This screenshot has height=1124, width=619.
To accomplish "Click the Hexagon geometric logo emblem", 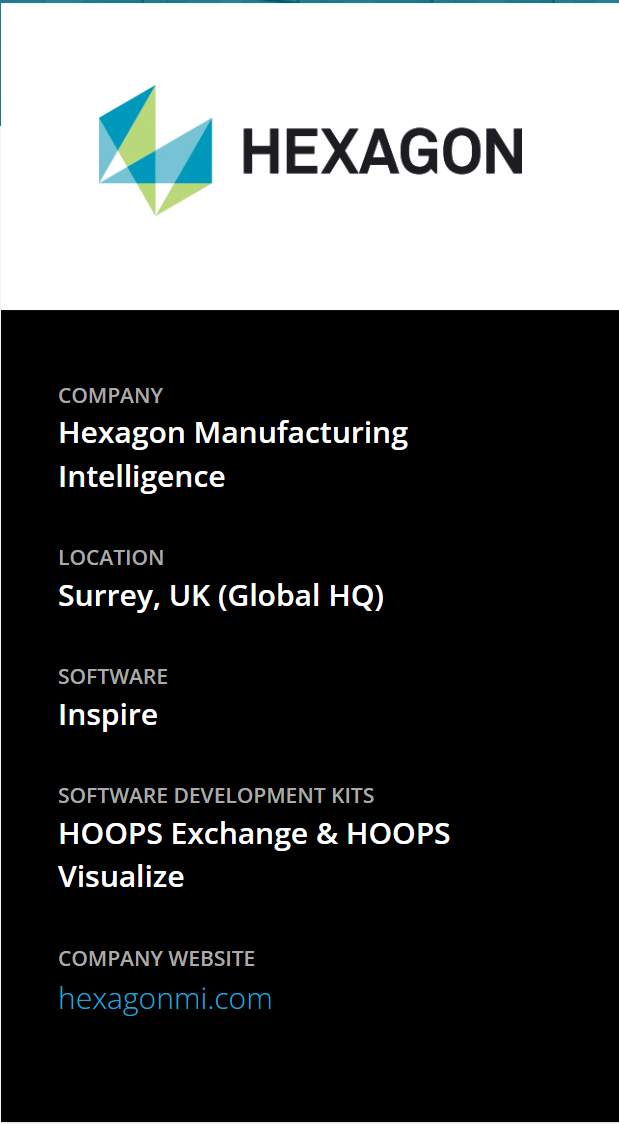I will point(155,151).
